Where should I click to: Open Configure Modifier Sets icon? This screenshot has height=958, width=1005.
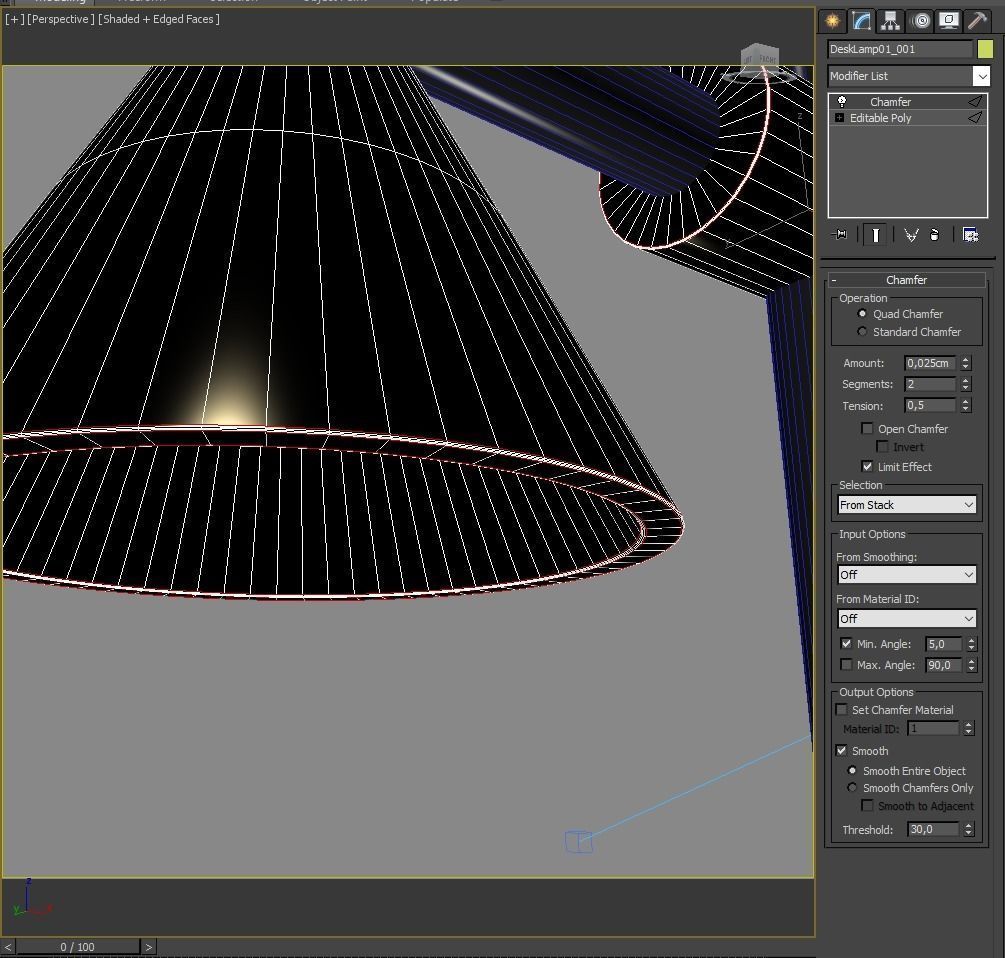[970, 235]
